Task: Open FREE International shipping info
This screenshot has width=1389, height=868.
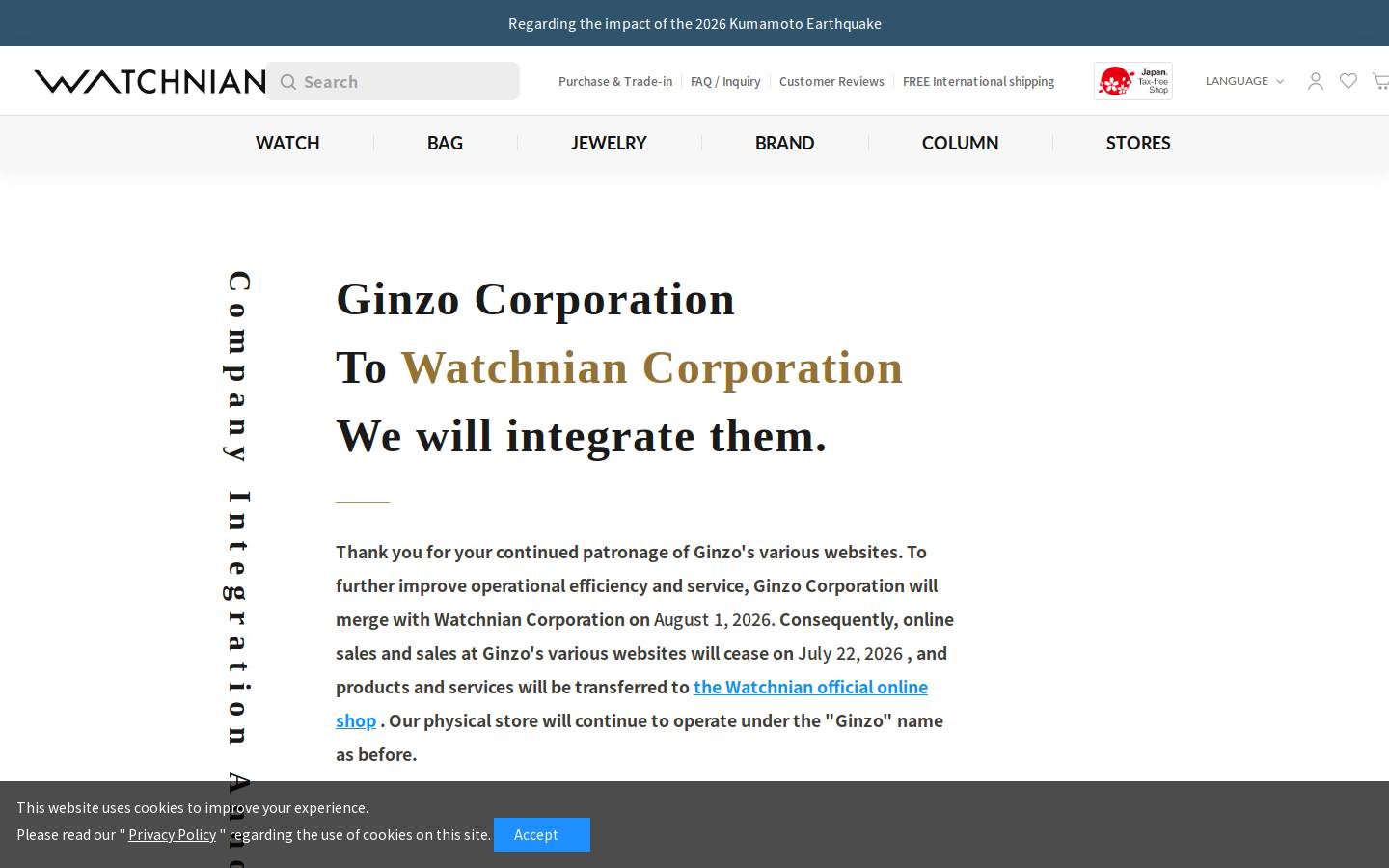Action: click(978, 81)
